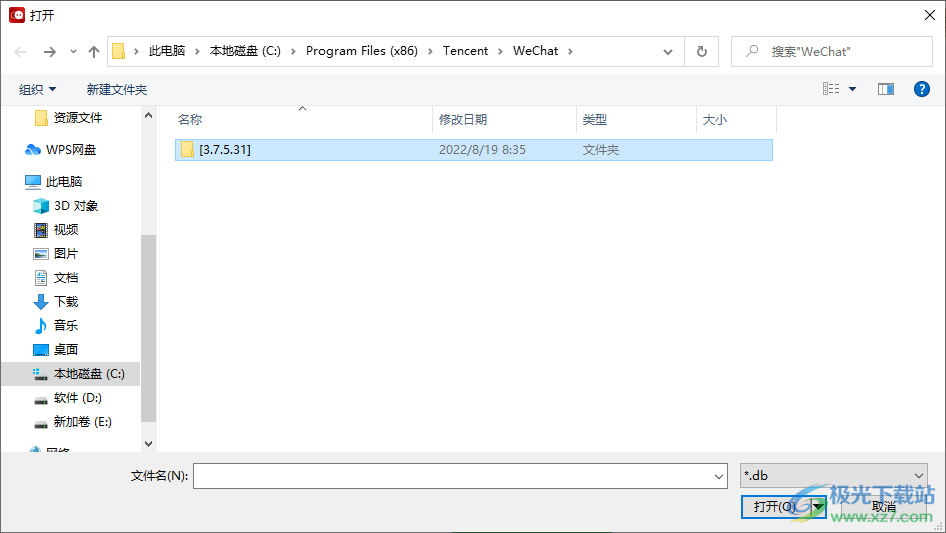The width and height of the screenshot is (946, 533).
Task: Focus the 搜索"WeChat" search box
Action: click(832, 52)
